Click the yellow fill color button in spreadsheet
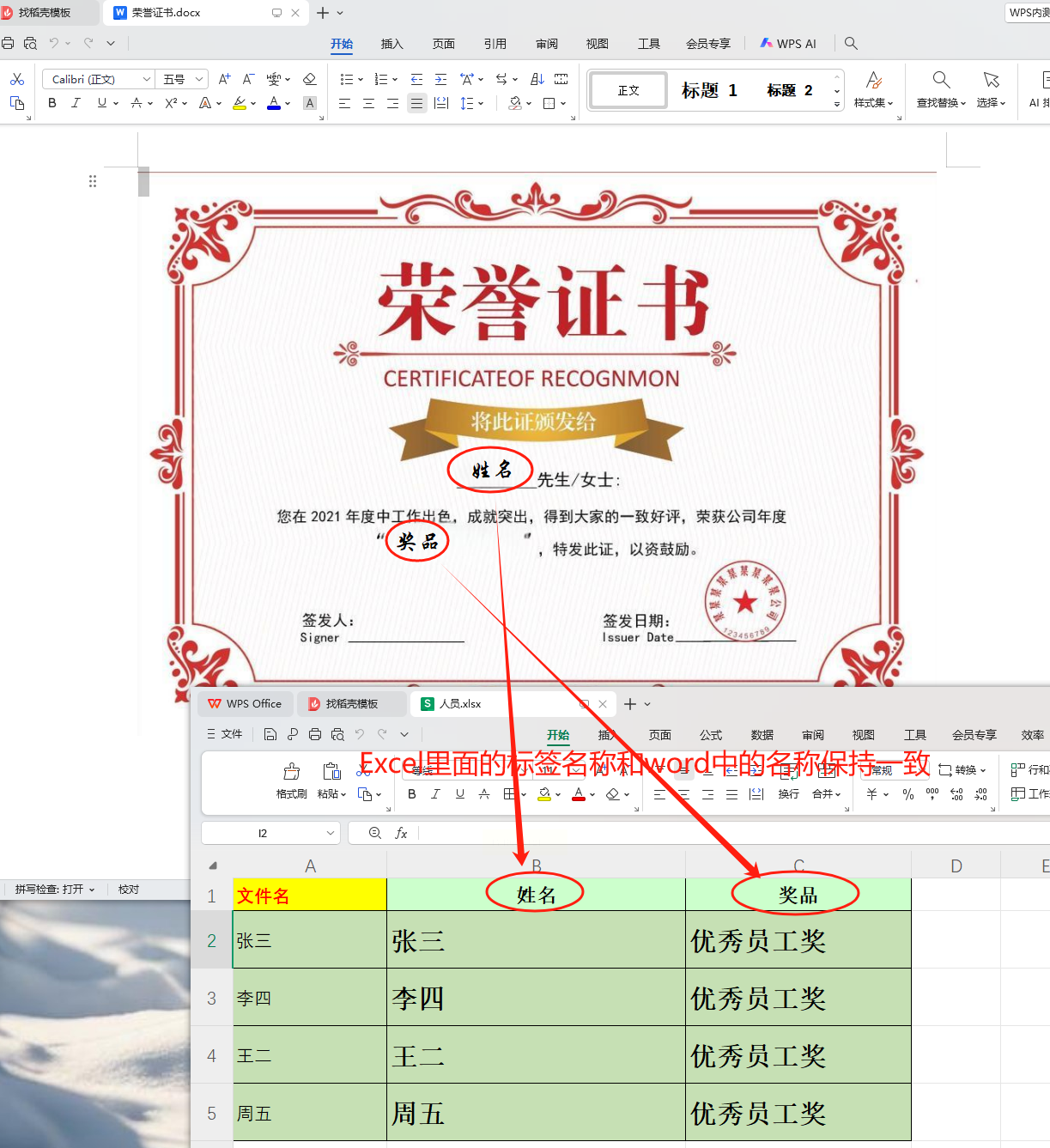 (x=543, y=794)
